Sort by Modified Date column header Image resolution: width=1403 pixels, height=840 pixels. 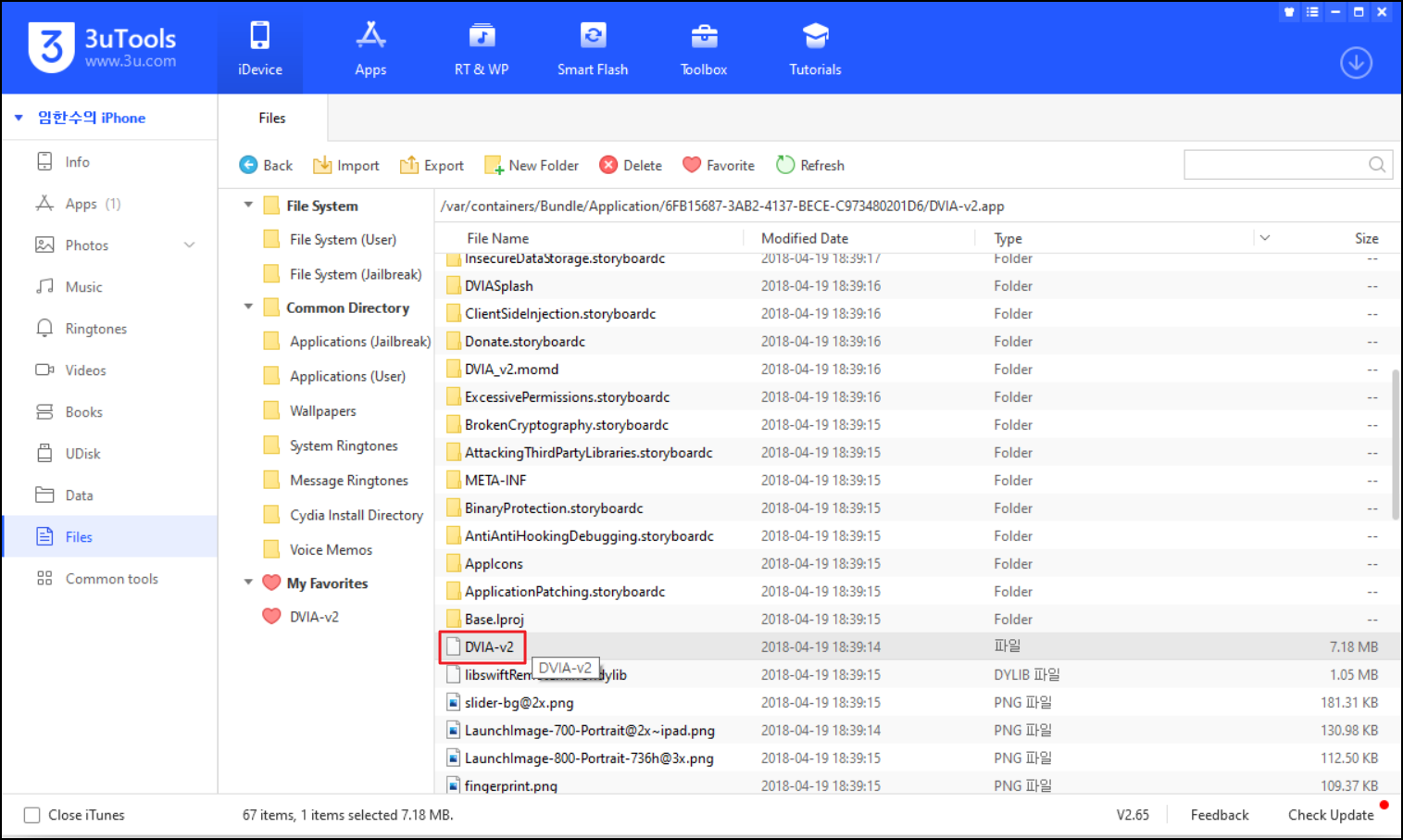[x=804, y=238]
